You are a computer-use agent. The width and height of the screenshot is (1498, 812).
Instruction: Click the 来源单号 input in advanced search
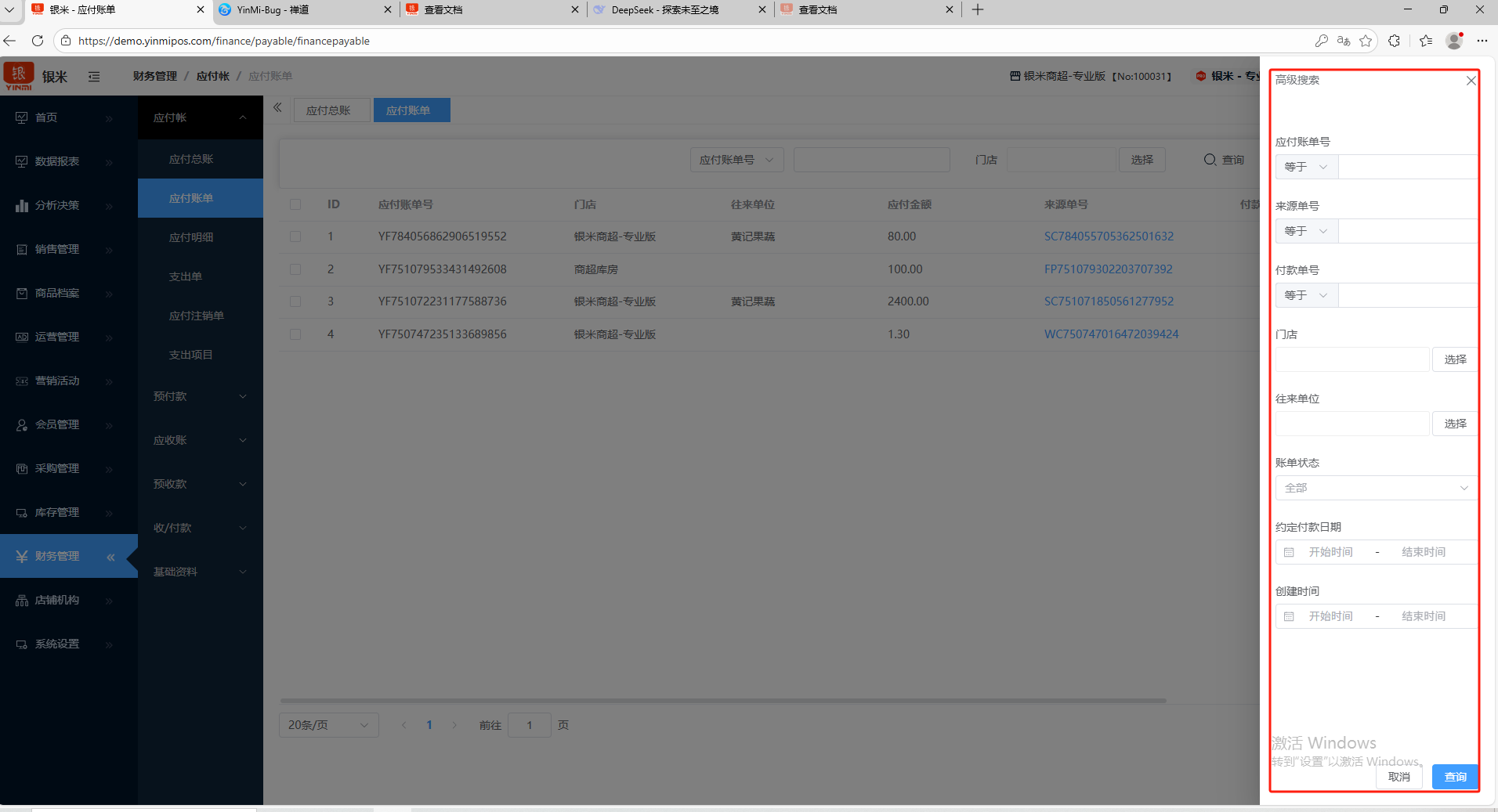(x=1408, y=231)
